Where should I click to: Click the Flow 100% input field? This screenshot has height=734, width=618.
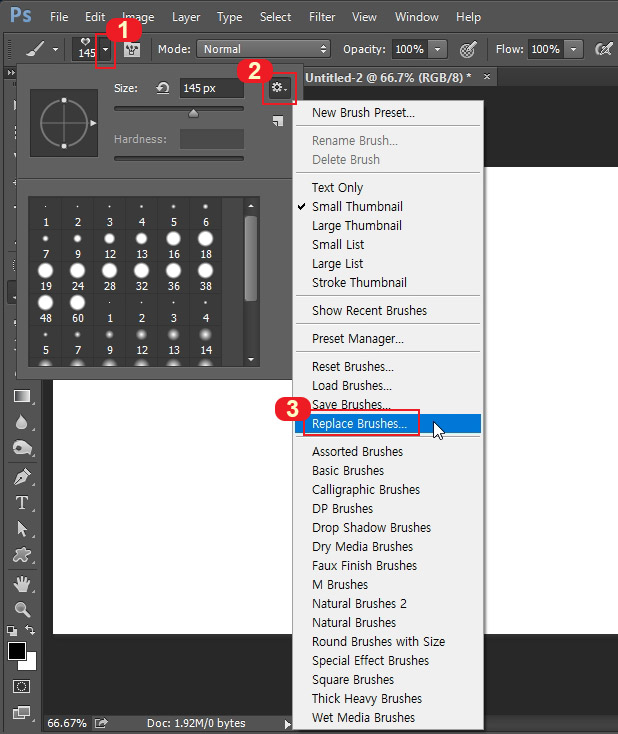coord(545,49)
